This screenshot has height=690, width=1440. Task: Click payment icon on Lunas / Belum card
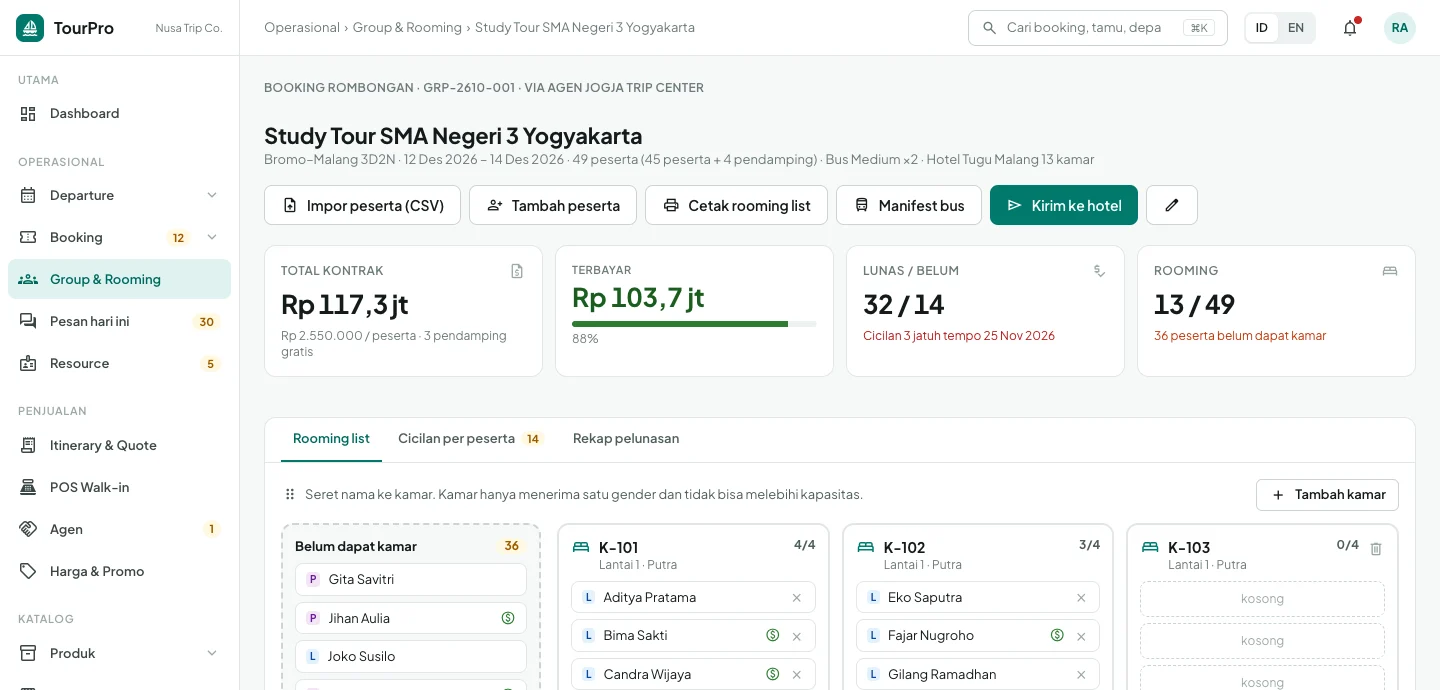coord(1099,271)
